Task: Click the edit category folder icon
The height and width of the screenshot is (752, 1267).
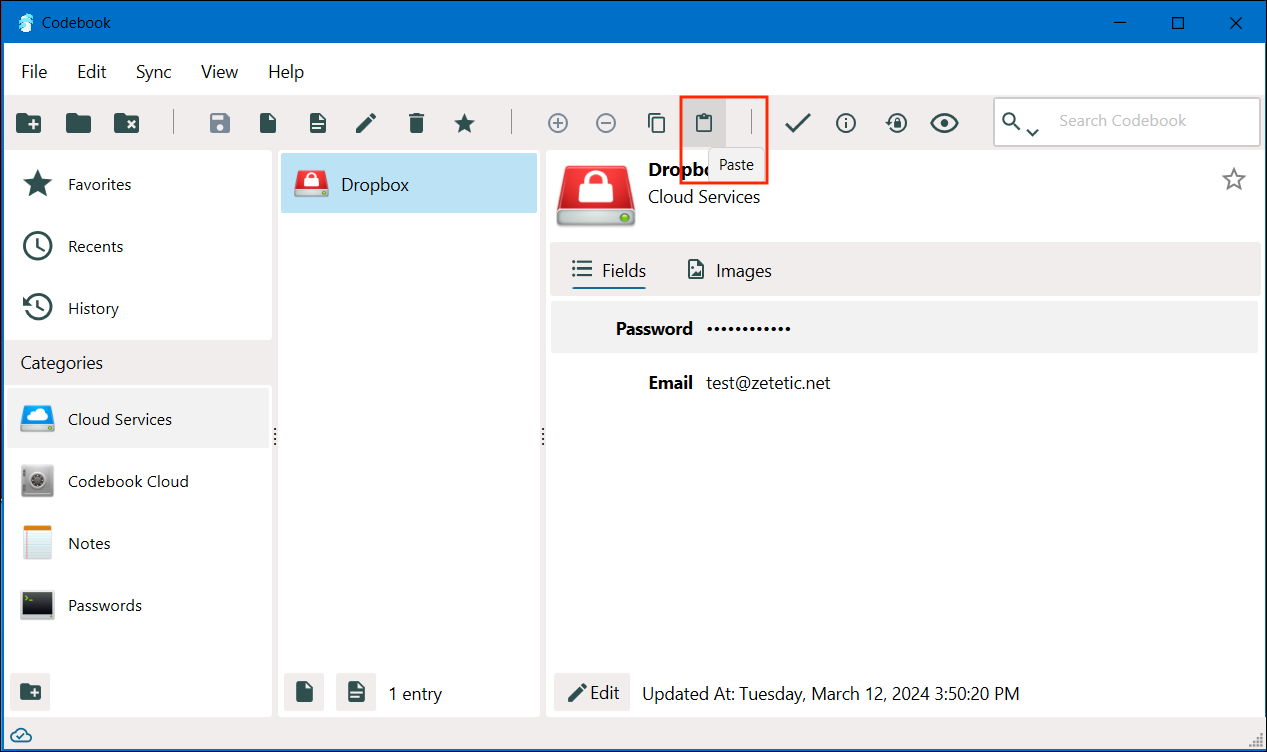Action: [78, 123]
